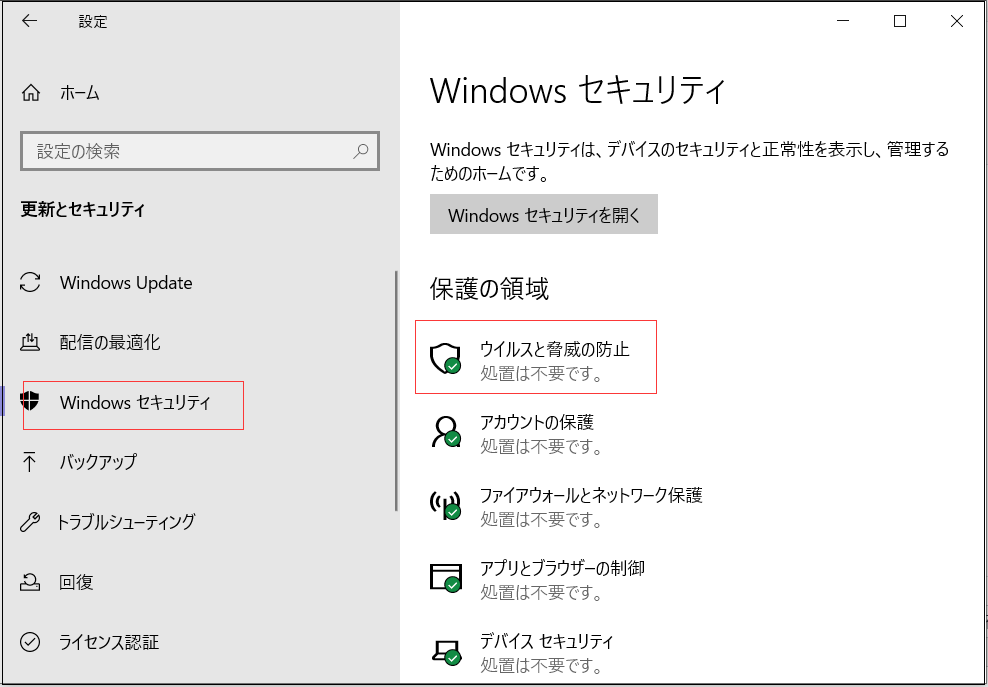The width and height of the screenshot is (988, 687).
Task: Click the firewall network signal icon
Action: click(444, 504)
